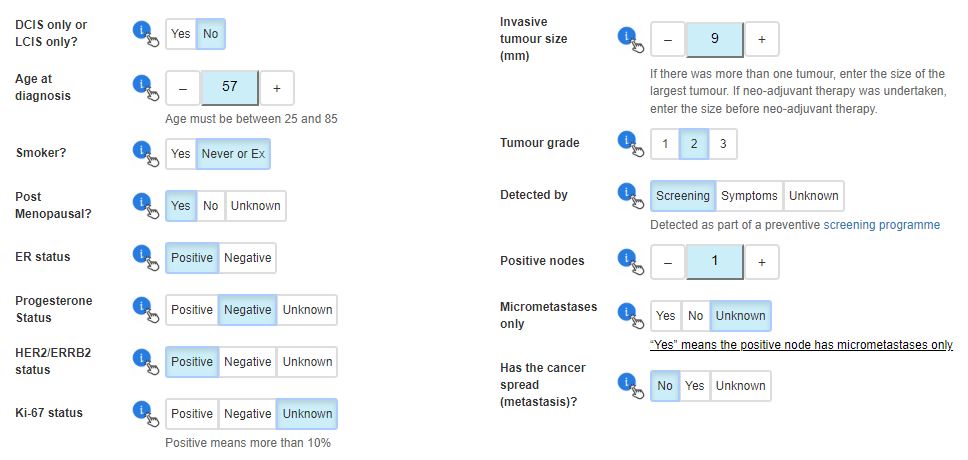Image resolution: width=968 pixels, height=460 pixels.
Task: Open the screening programme link
Action: (x=882, y=225)
